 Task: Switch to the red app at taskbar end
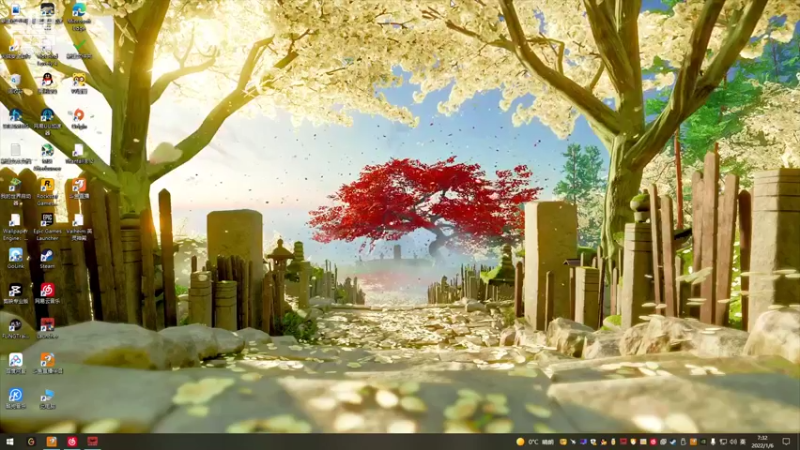pos(92,441)
